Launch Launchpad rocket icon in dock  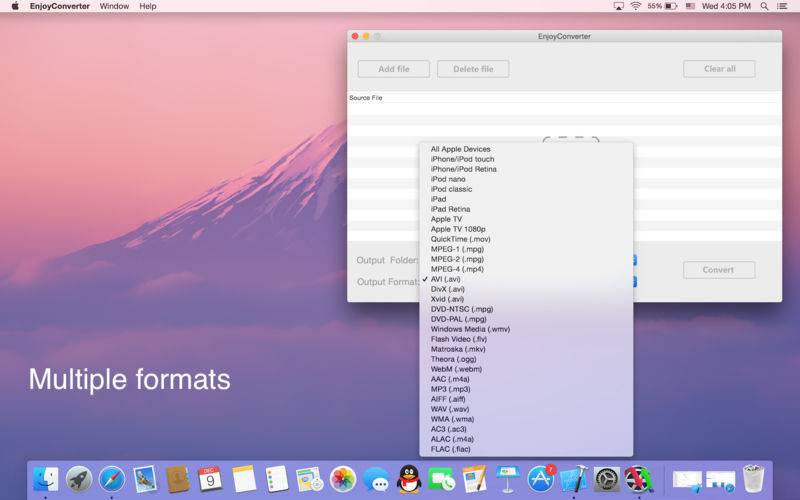79,480
